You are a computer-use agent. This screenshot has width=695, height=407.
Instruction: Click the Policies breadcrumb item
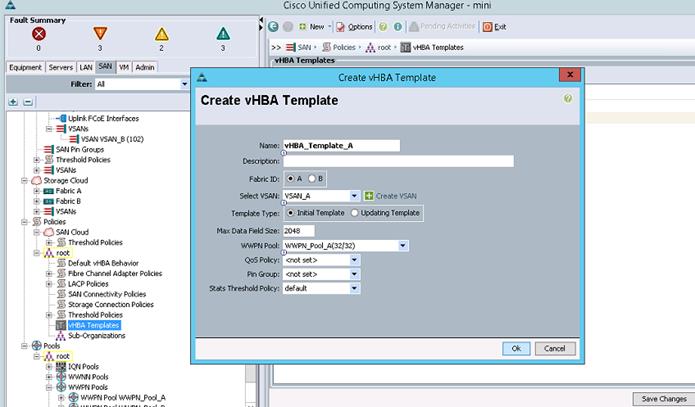[x=339, y=47]
